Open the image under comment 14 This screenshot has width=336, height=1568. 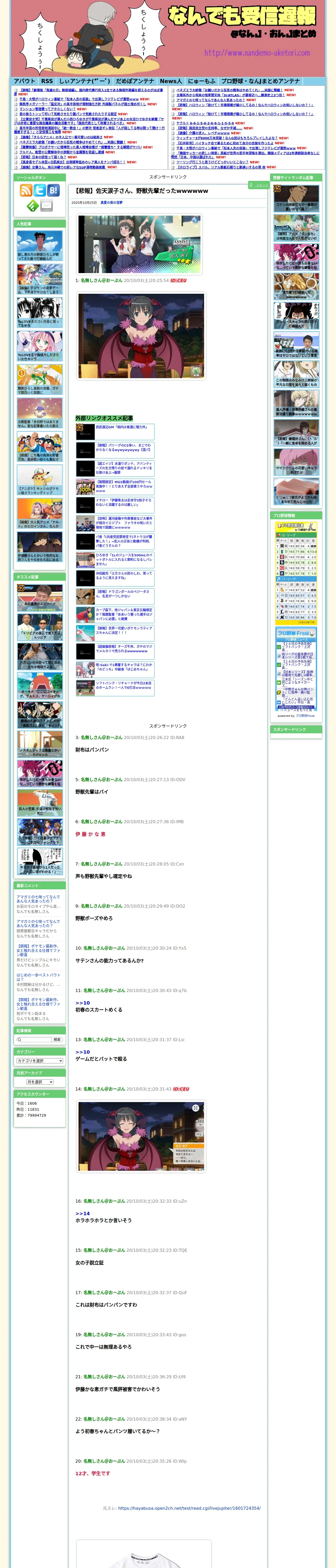tap(141, 1137)
